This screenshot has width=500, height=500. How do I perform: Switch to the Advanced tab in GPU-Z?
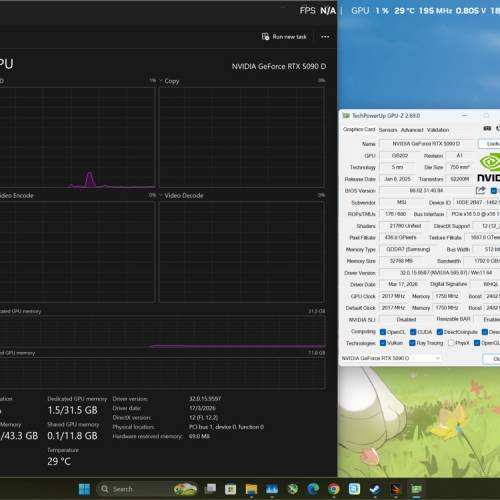coord(412,130)
